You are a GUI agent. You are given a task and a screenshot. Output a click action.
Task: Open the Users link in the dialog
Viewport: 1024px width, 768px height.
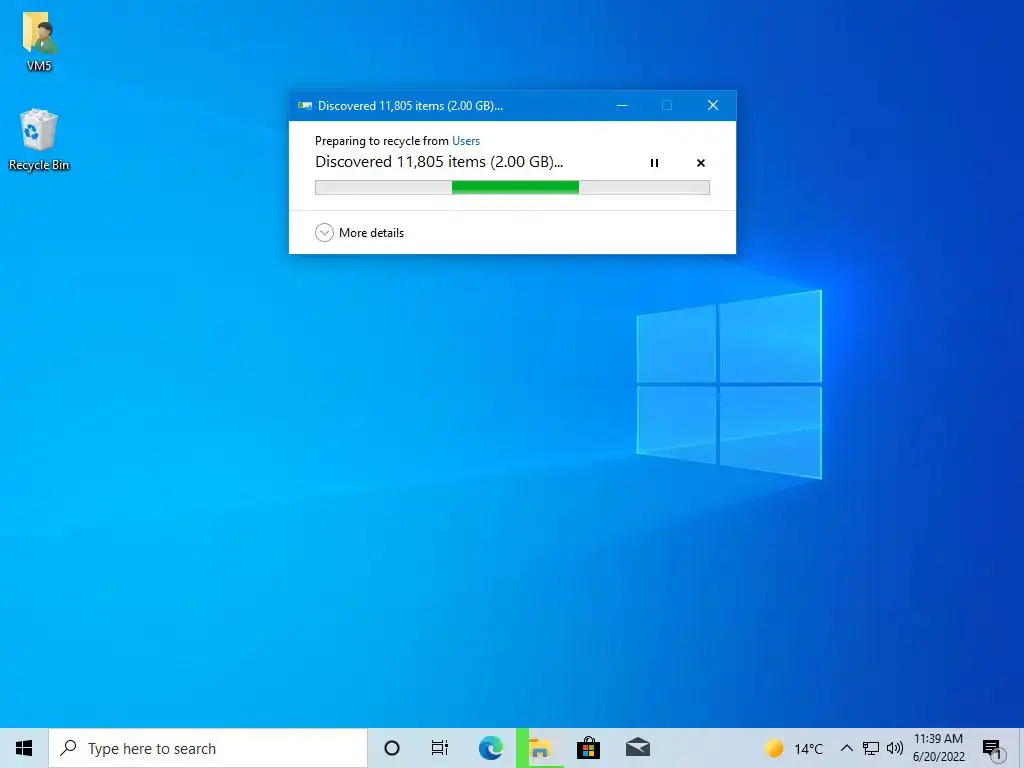point(466,140)
